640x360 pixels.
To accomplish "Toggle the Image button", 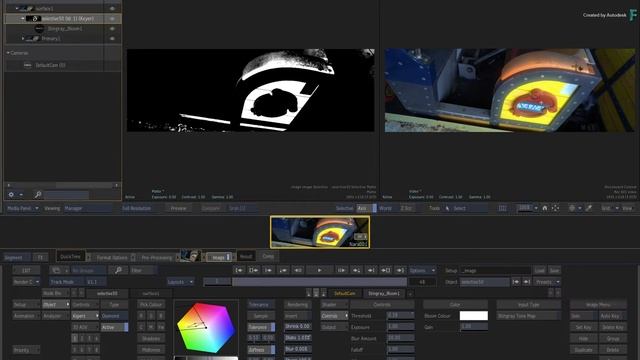I will (x=219, y=257).
